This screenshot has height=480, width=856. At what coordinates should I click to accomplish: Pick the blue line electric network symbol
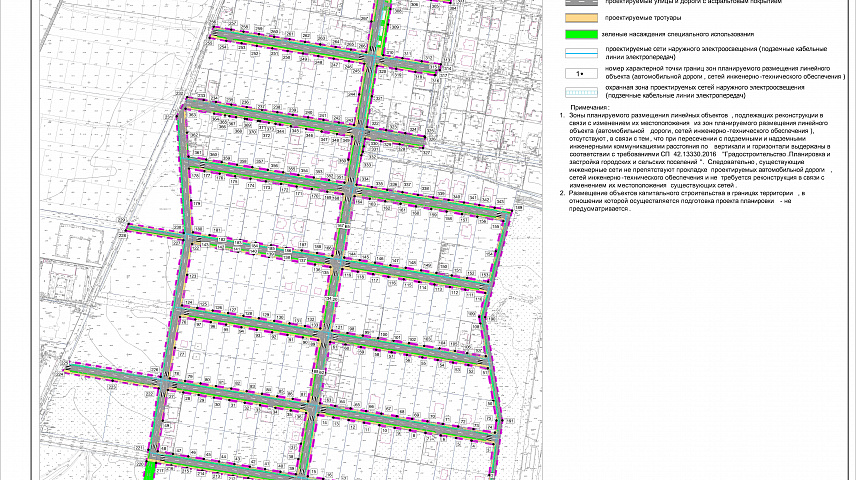click(x=577, y=52)
